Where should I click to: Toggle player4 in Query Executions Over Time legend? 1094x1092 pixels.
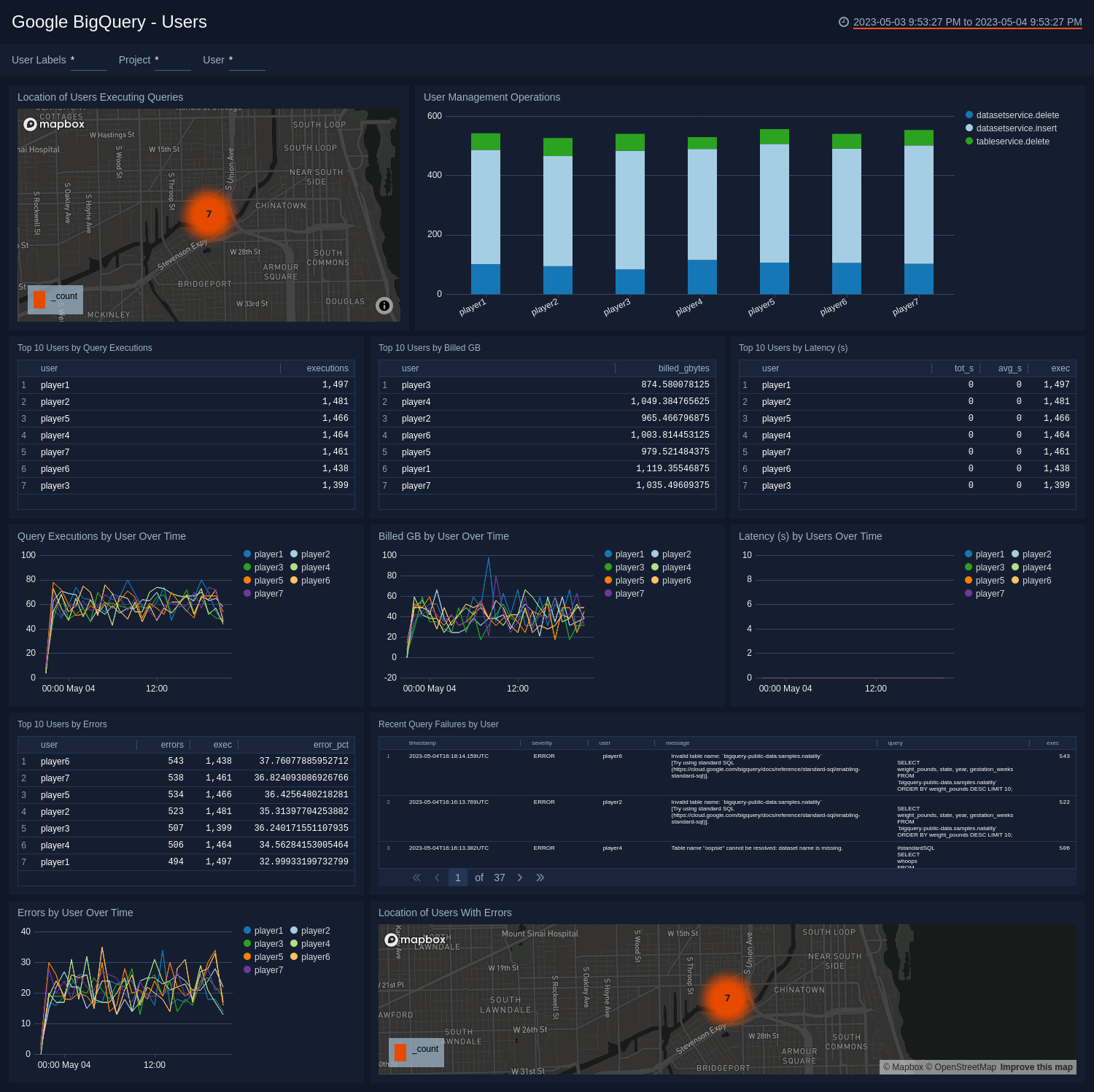tap(310, 568)
